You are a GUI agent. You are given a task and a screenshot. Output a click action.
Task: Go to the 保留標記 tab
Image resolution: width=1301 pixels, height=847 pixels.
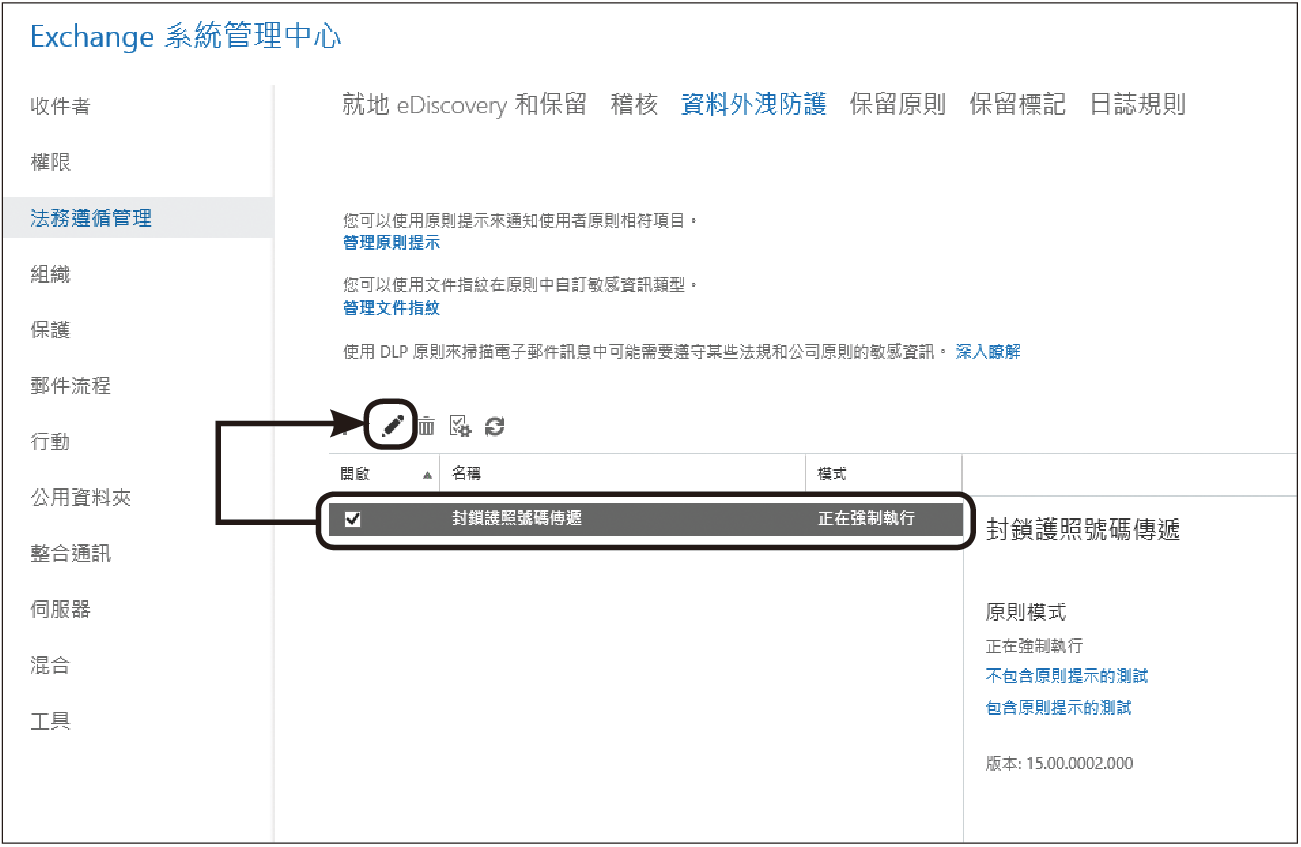point(1017,104)
